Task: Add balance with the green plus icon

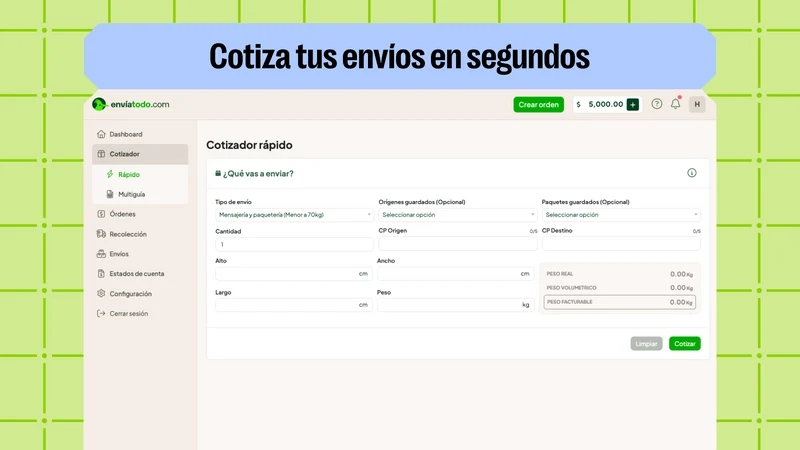Action: 633,105
